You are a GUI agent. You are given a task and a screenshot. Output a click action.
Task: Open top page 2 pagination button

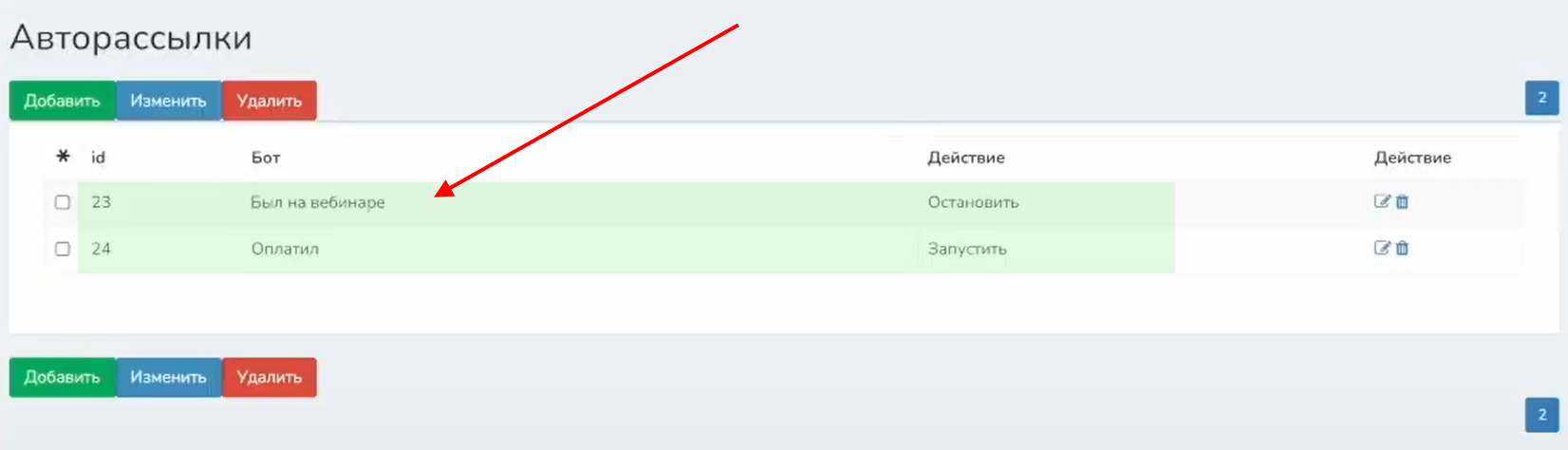(1542, 98)
